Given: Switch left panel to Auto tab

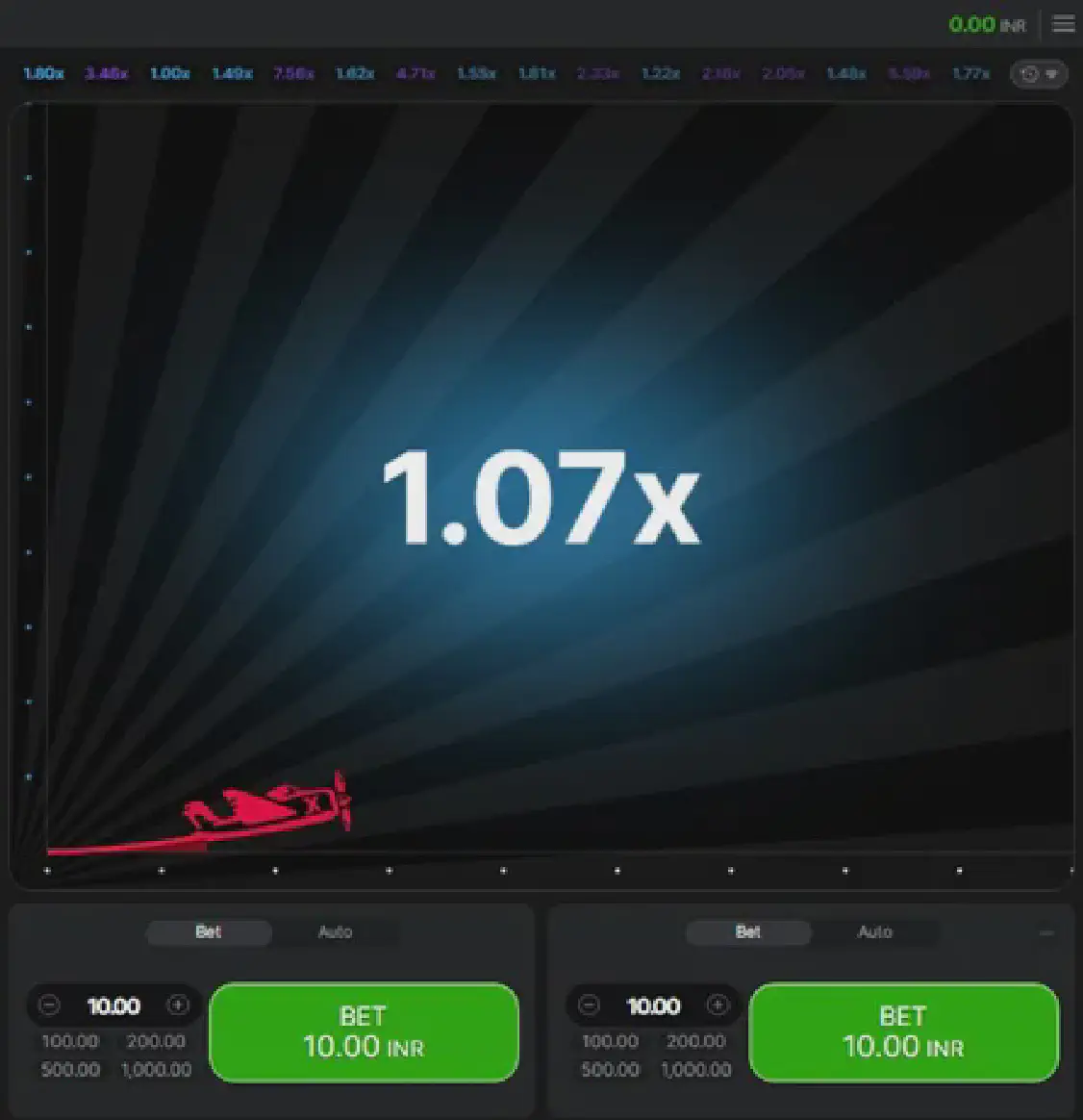Looking at the screenshot, I should [335, 932].
